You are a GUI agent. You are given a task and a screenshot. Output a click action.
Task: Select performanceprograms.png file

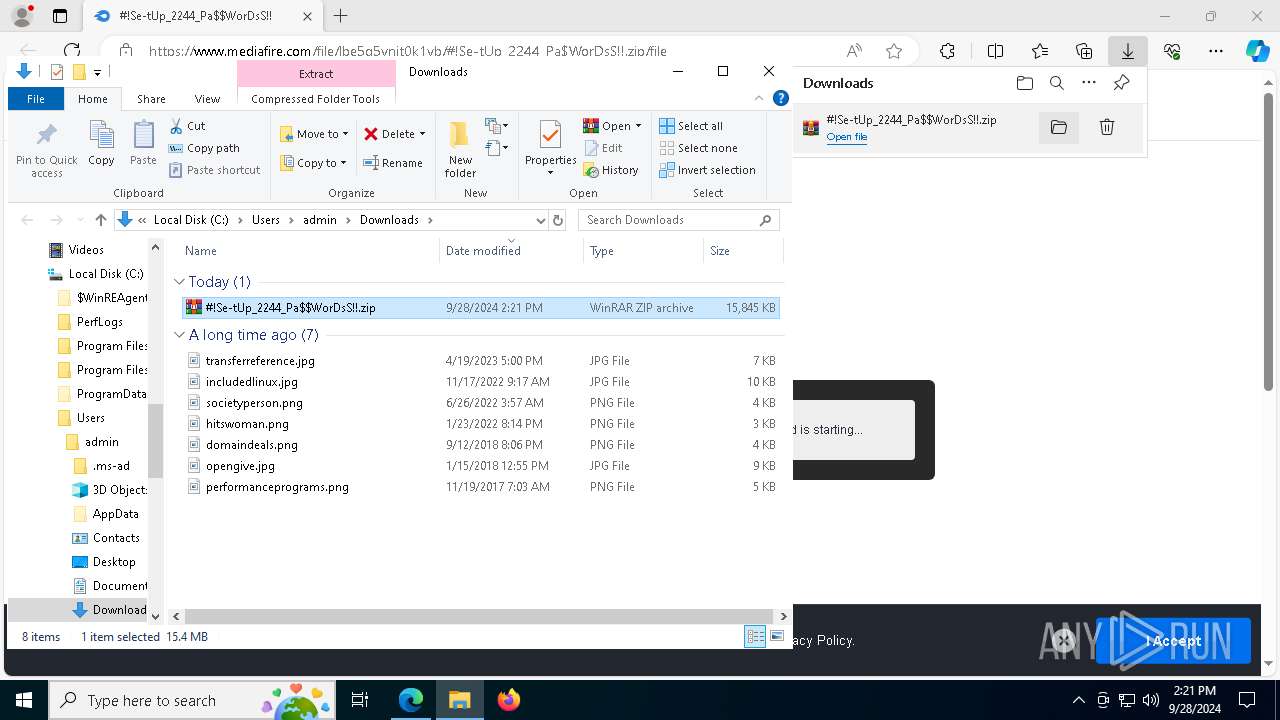click(x=481, y=487)
